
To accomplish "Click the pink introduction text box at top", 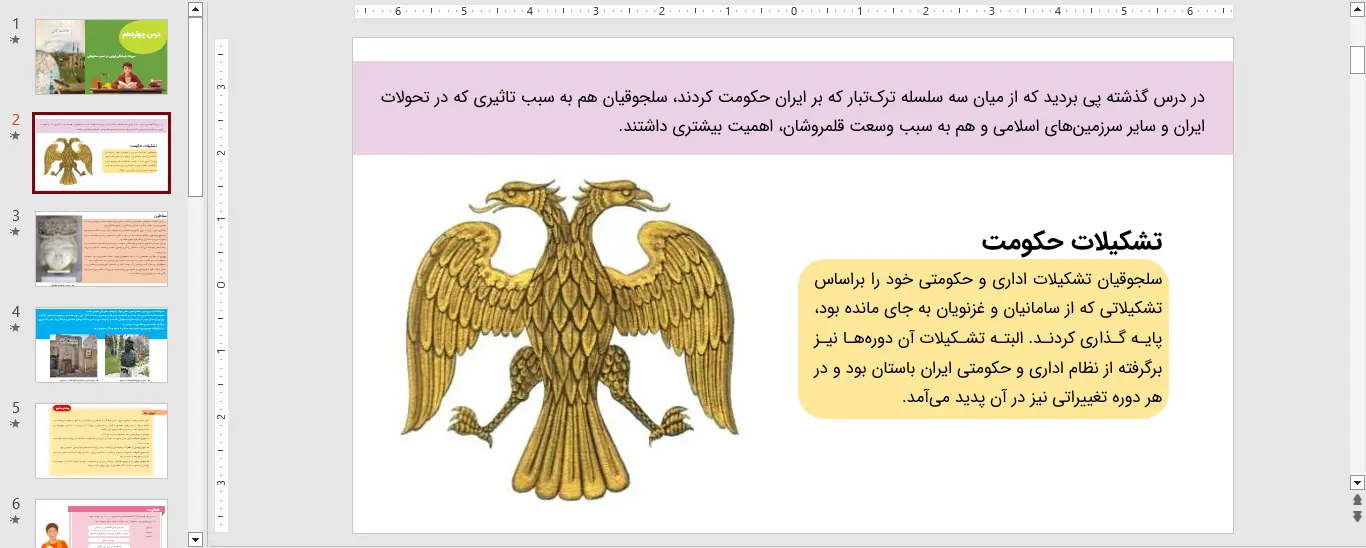I will pyautogui.click(x=793, y=108).
